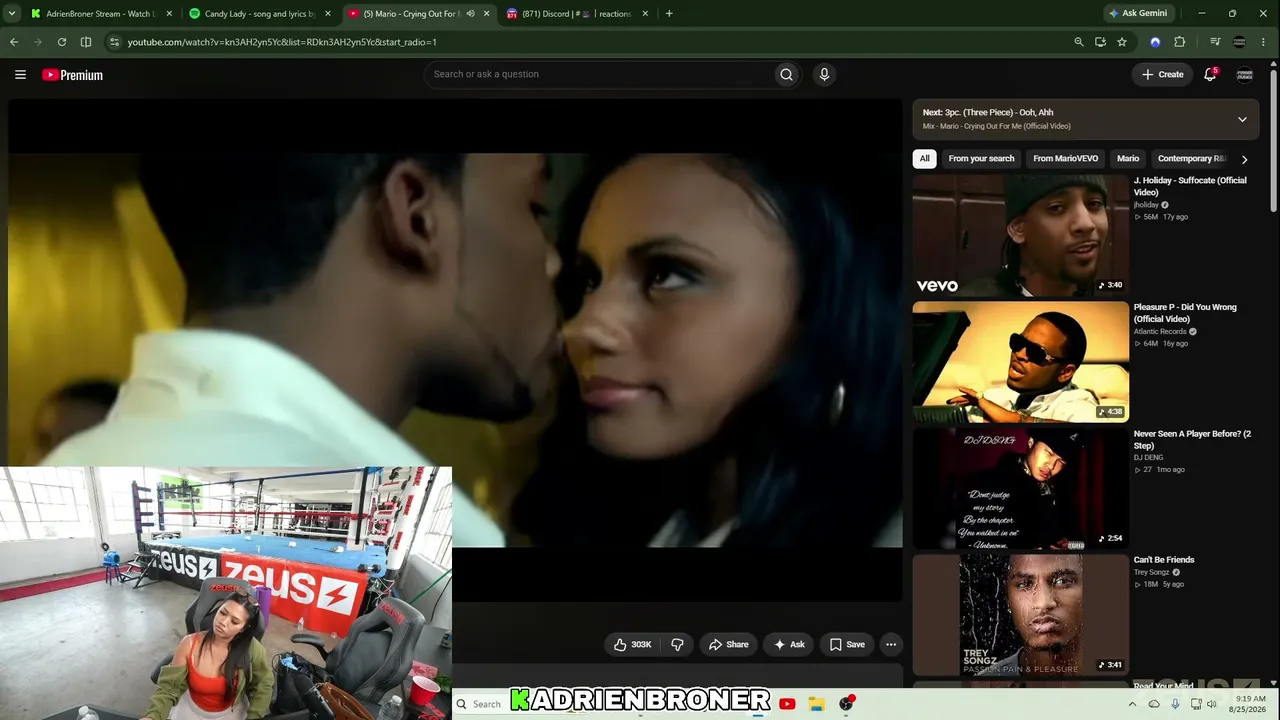The width and height of the screenshot is (1280, 720).
Task: Click the Trey Songz album thumbnail
Action: [1021, 615]
